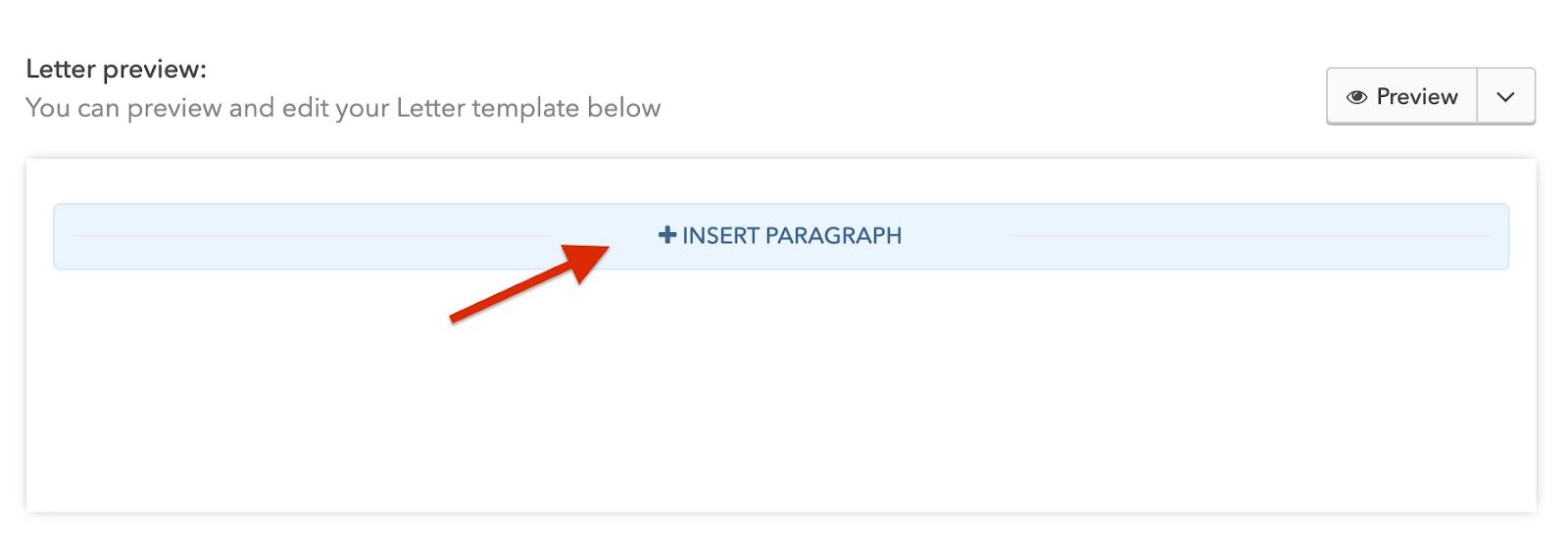Click the word PARAGRAPH in insert bar
The image size is (1568, 542).
coord(833,236)
